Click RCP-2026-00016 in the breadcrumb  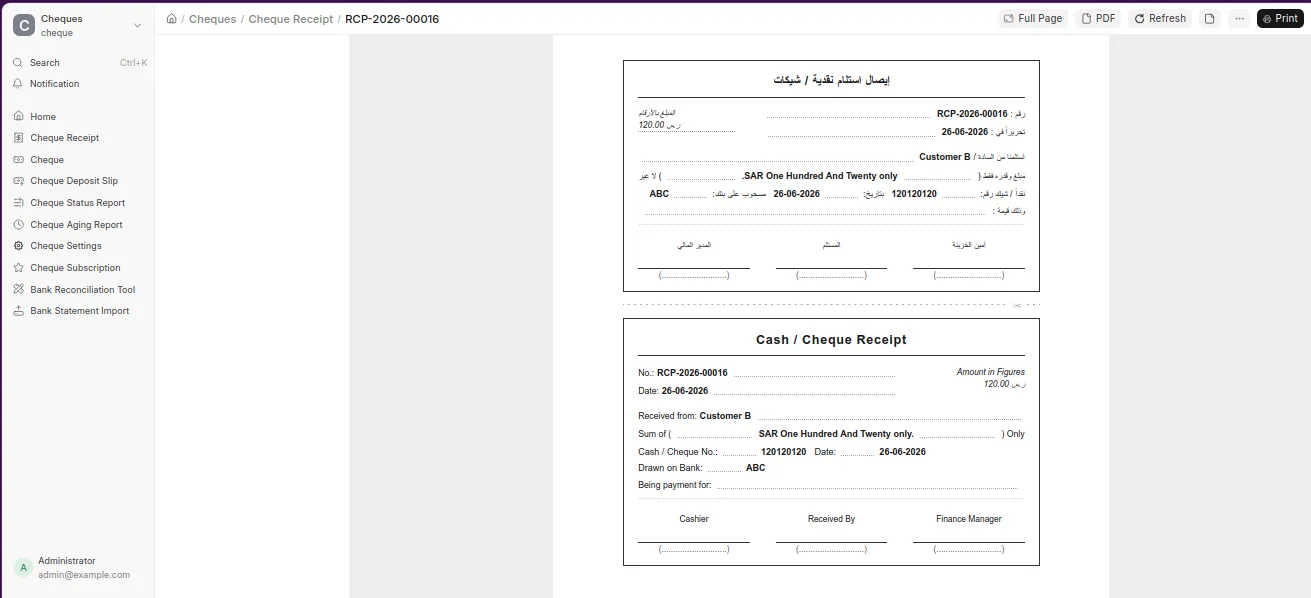pyautogui.click(x=392, y=19)
